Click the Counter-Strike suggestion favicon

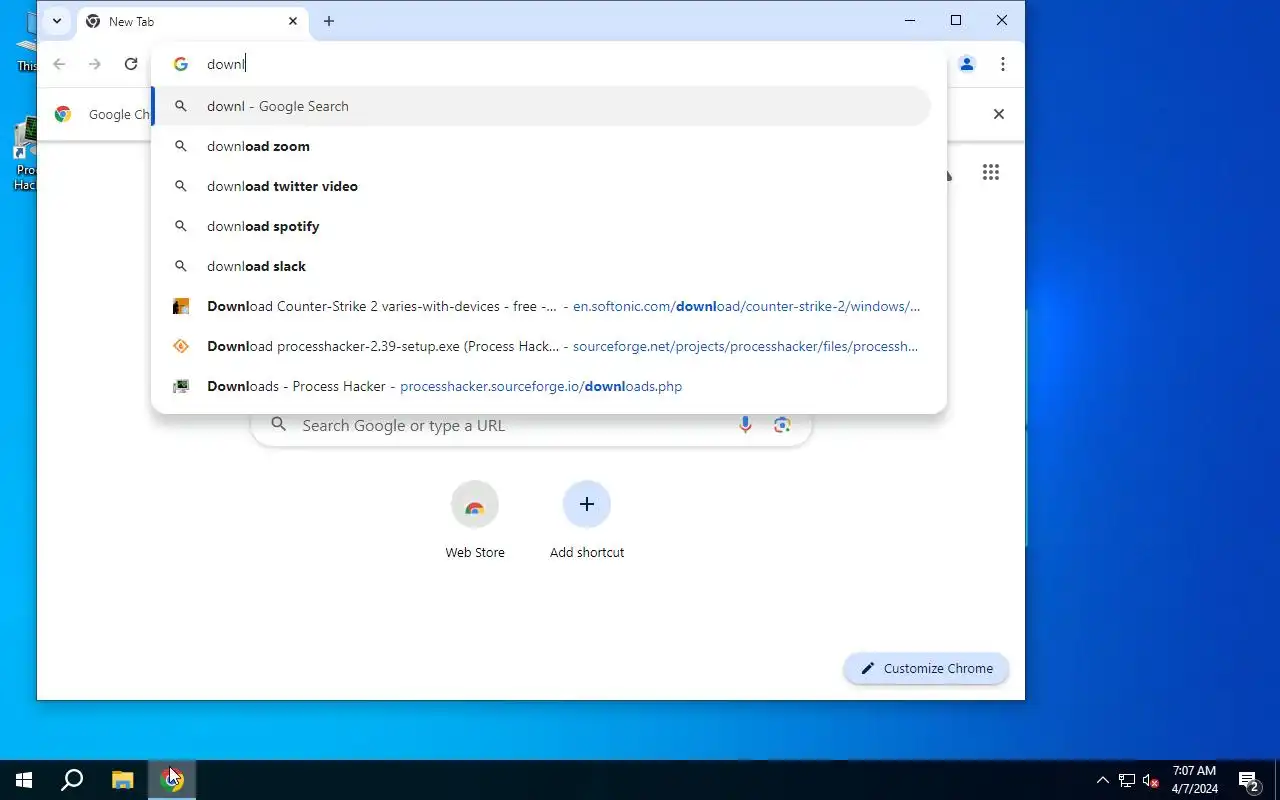pos(181,306)
